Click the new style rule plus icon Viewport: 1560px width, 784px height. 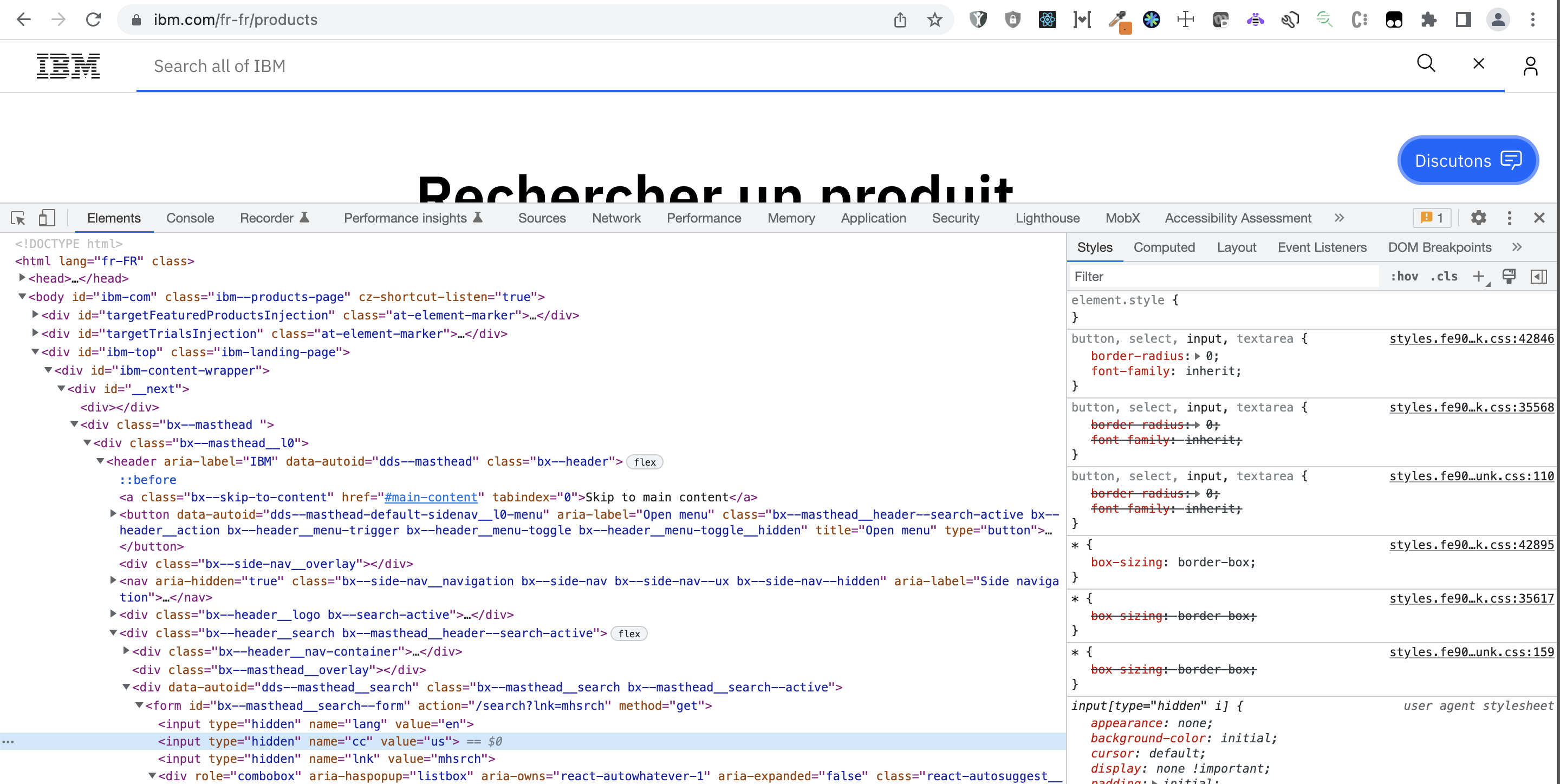1478,277
